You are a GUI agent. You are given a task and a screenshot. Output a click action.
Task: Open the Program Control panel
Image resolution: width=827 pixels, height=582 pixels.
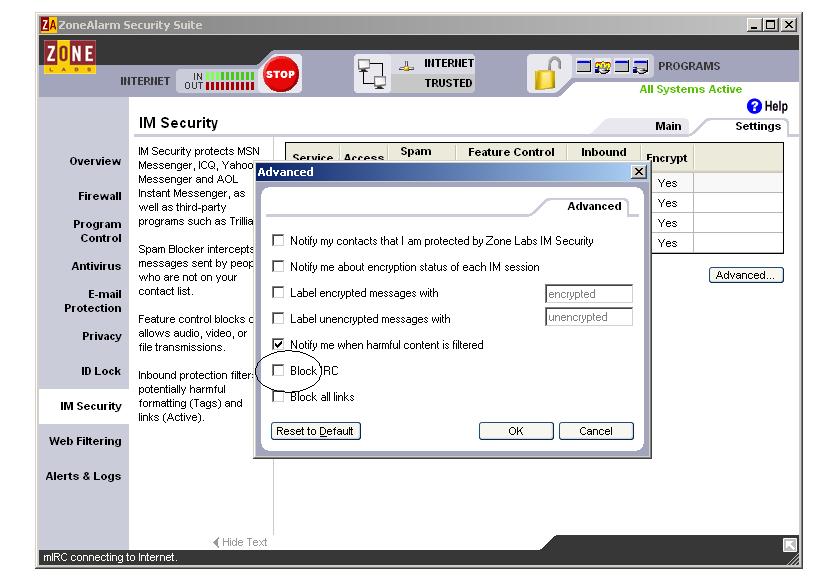(97, 231)
